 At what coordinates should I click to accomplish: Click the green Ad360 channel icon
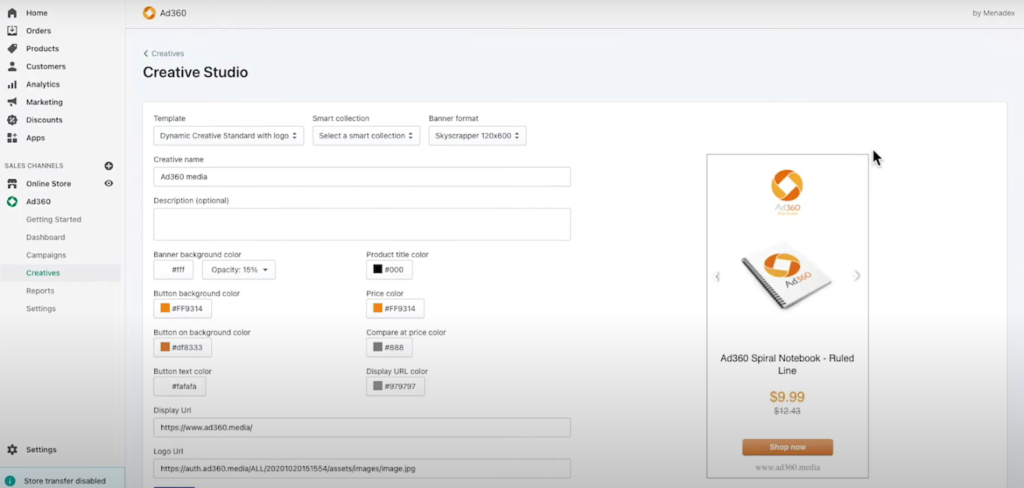pyautogui.click(x=12, y=202)
